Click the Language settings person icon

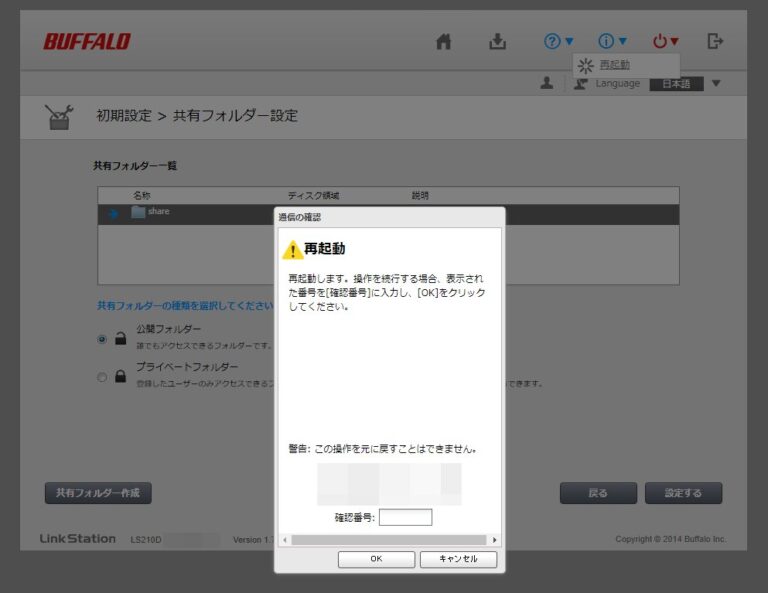click(x=580, y=83)
